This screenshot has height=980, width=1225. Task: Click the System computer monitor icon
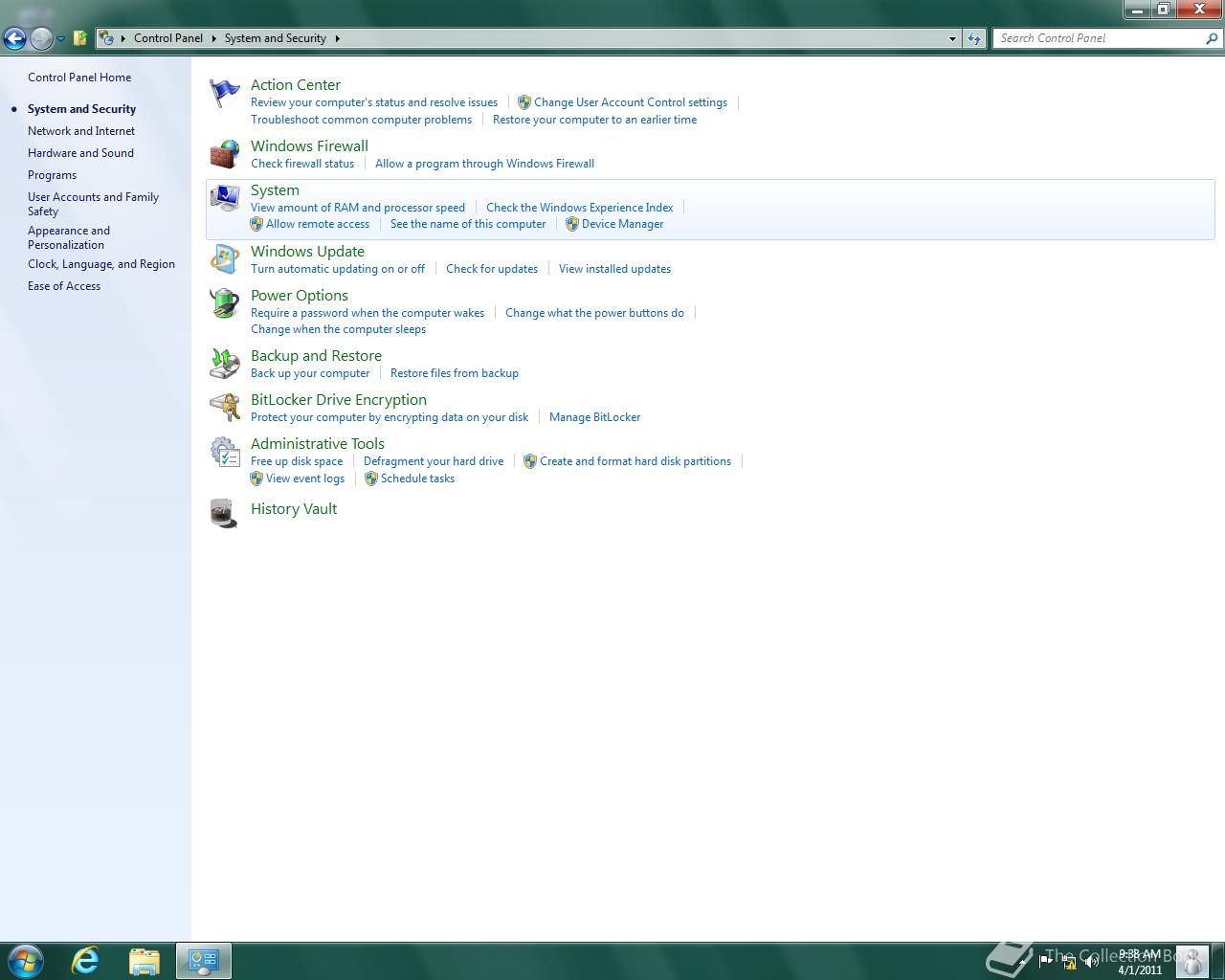(x=225, y=198)
